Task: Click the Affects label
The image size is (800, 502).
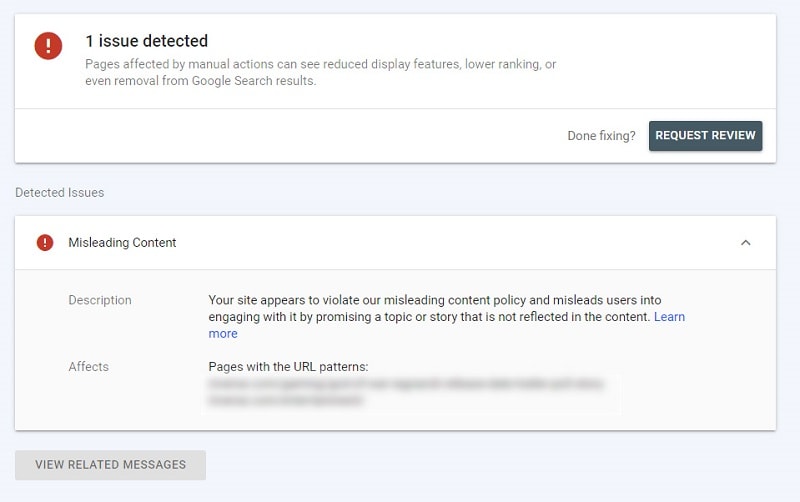Action: click(88, 367)
